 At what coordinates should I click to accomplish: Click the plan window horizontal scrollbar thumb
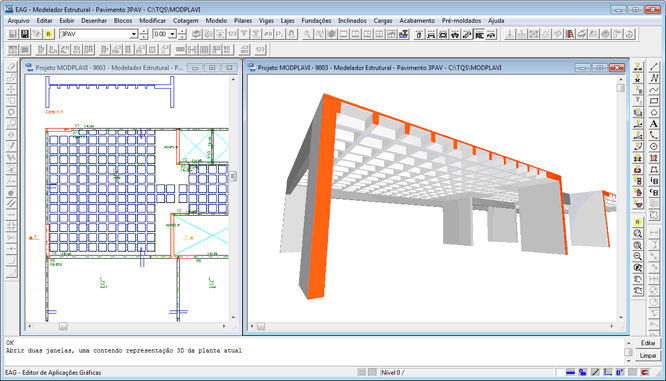coord(63,326)
